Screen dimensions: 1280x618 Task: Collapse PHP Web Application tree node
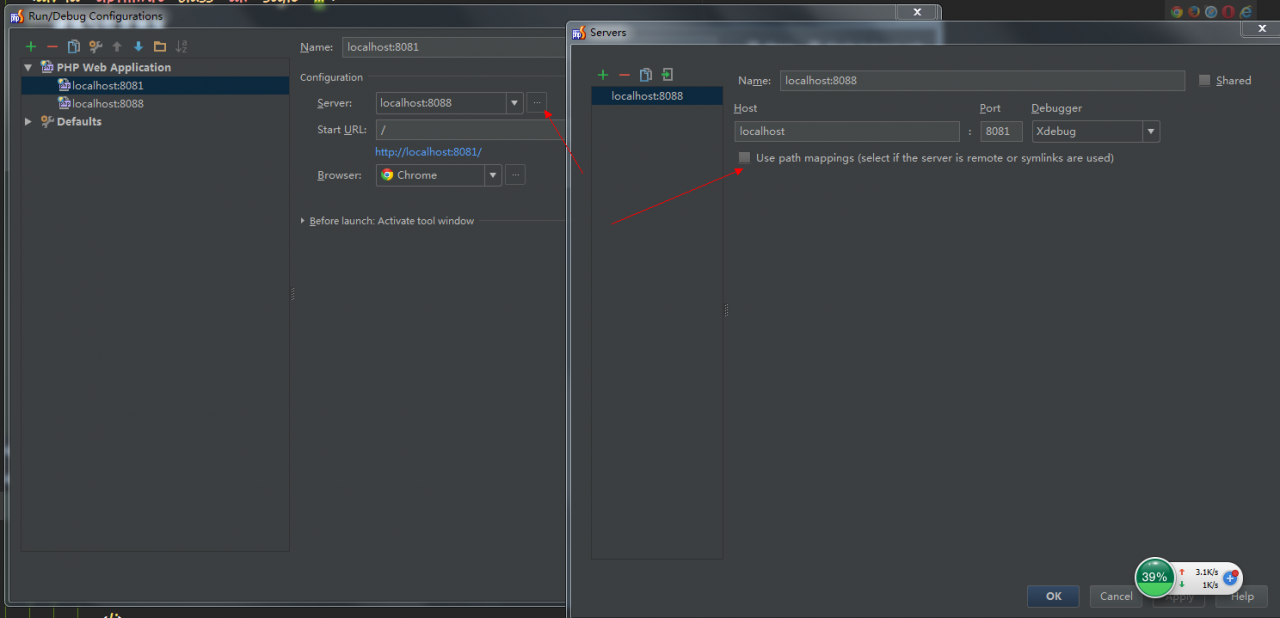click(28, 68)
